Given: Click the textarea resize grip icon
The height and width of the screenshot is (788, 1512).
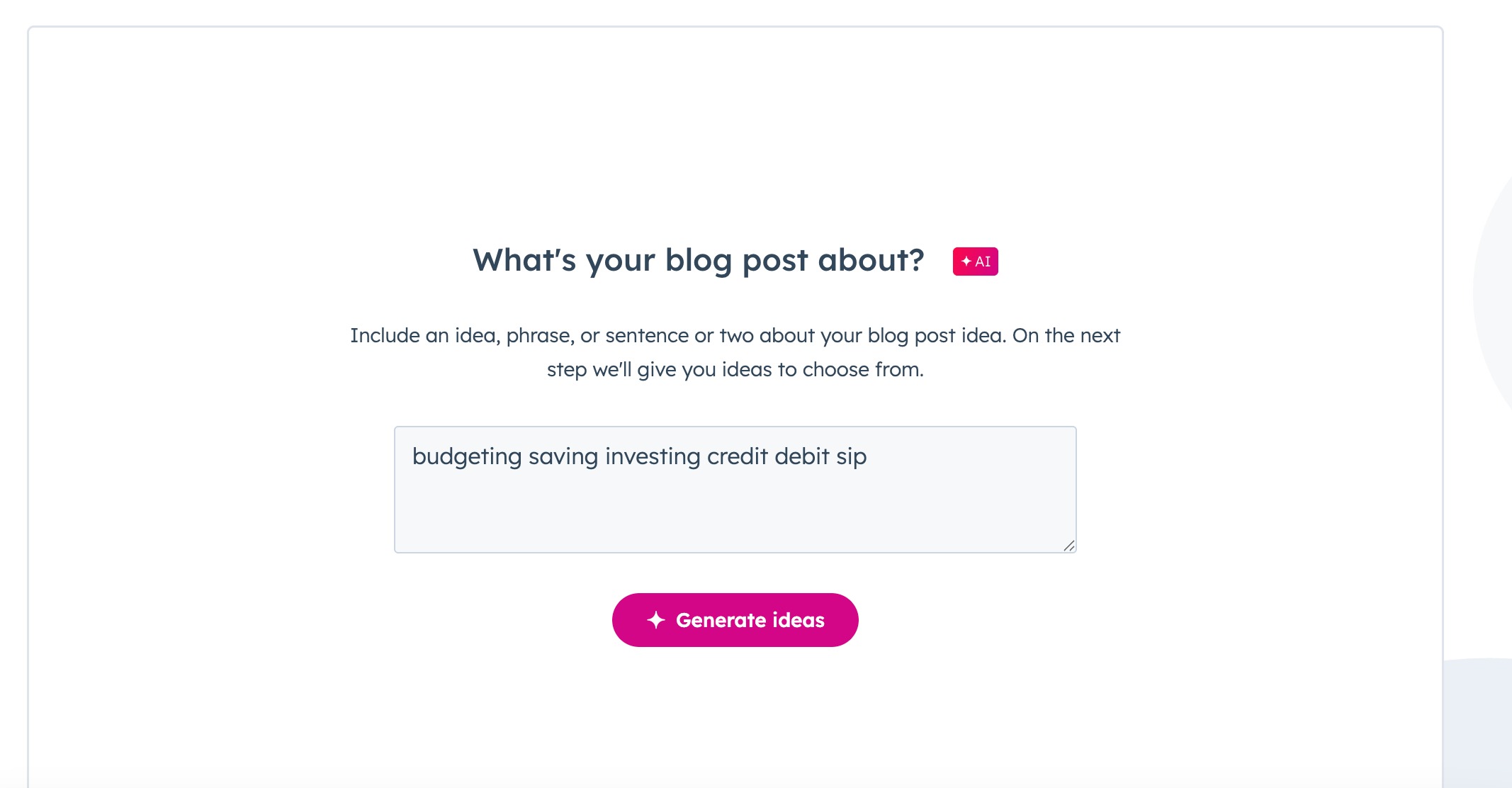Looking at the screenshot, I should (1069, 546).
